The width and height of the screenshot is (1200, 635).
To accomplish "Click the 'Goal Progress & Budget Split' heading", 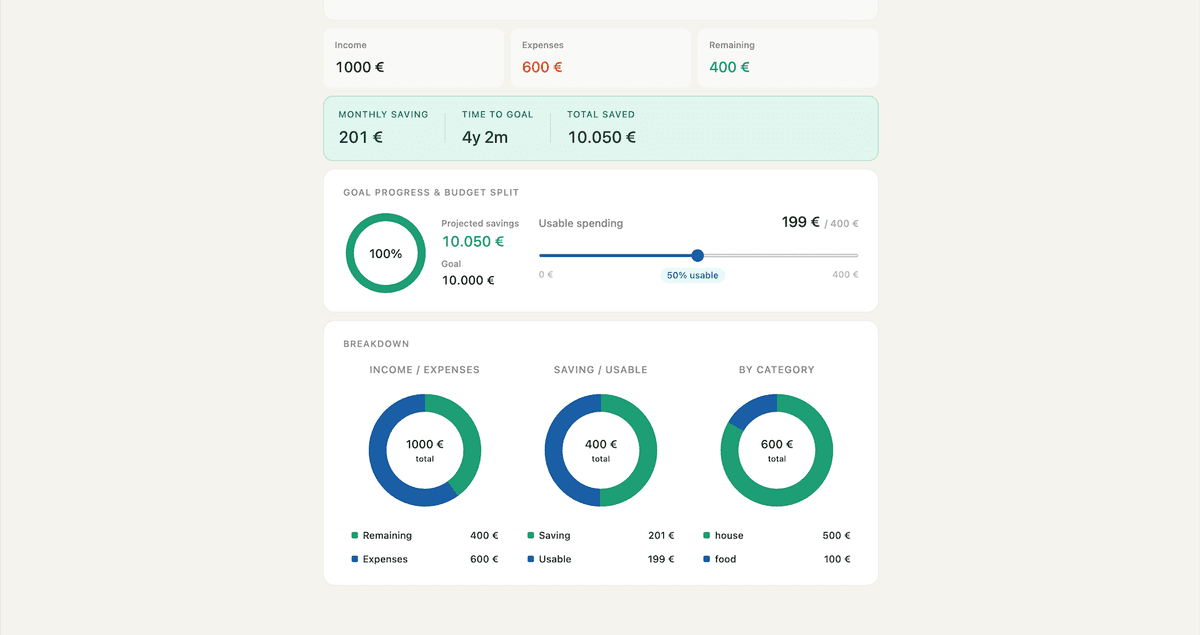I will click(x=431, y=192).
